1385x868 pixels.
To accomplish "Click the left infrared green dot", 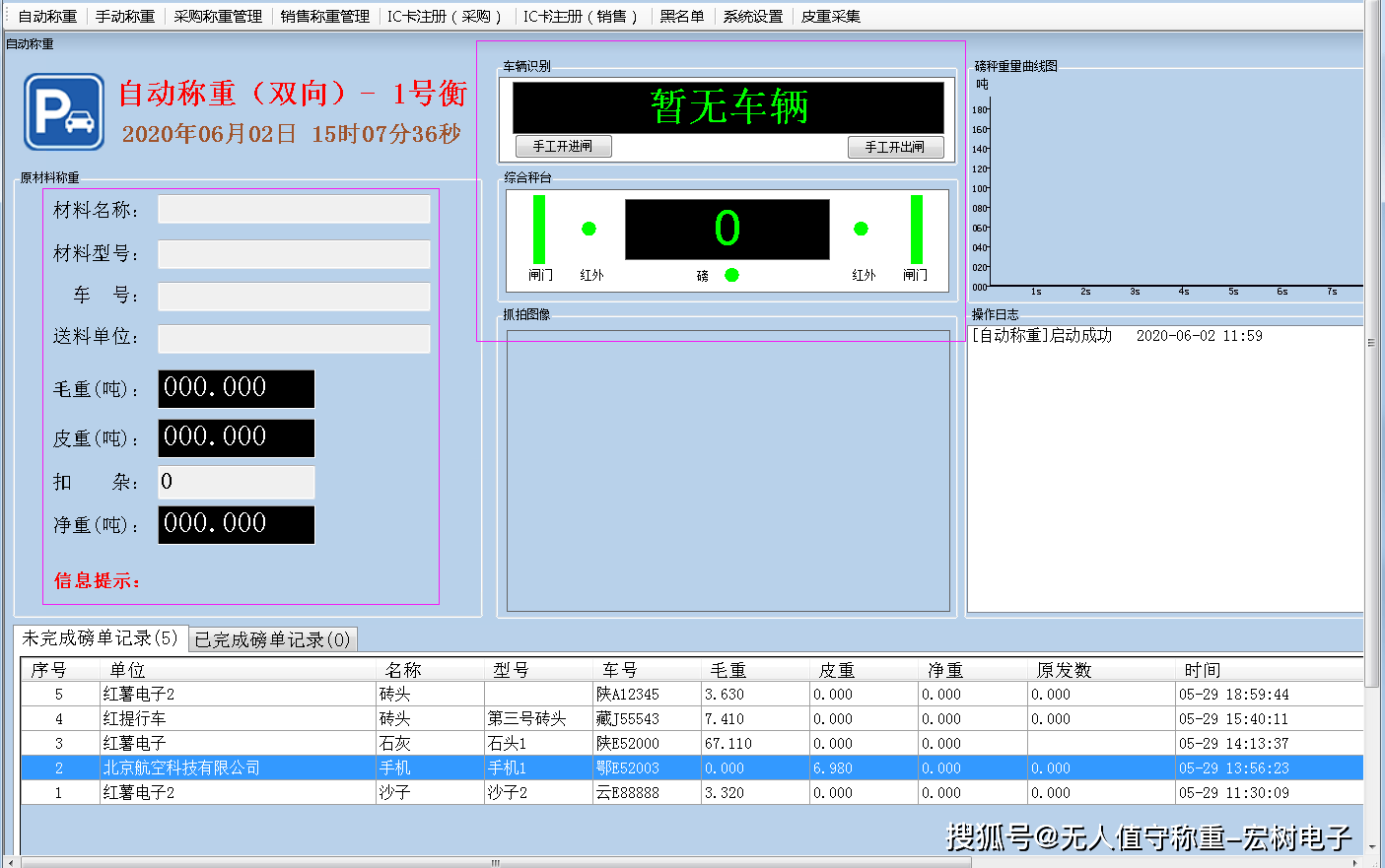I will coord(589,229).
